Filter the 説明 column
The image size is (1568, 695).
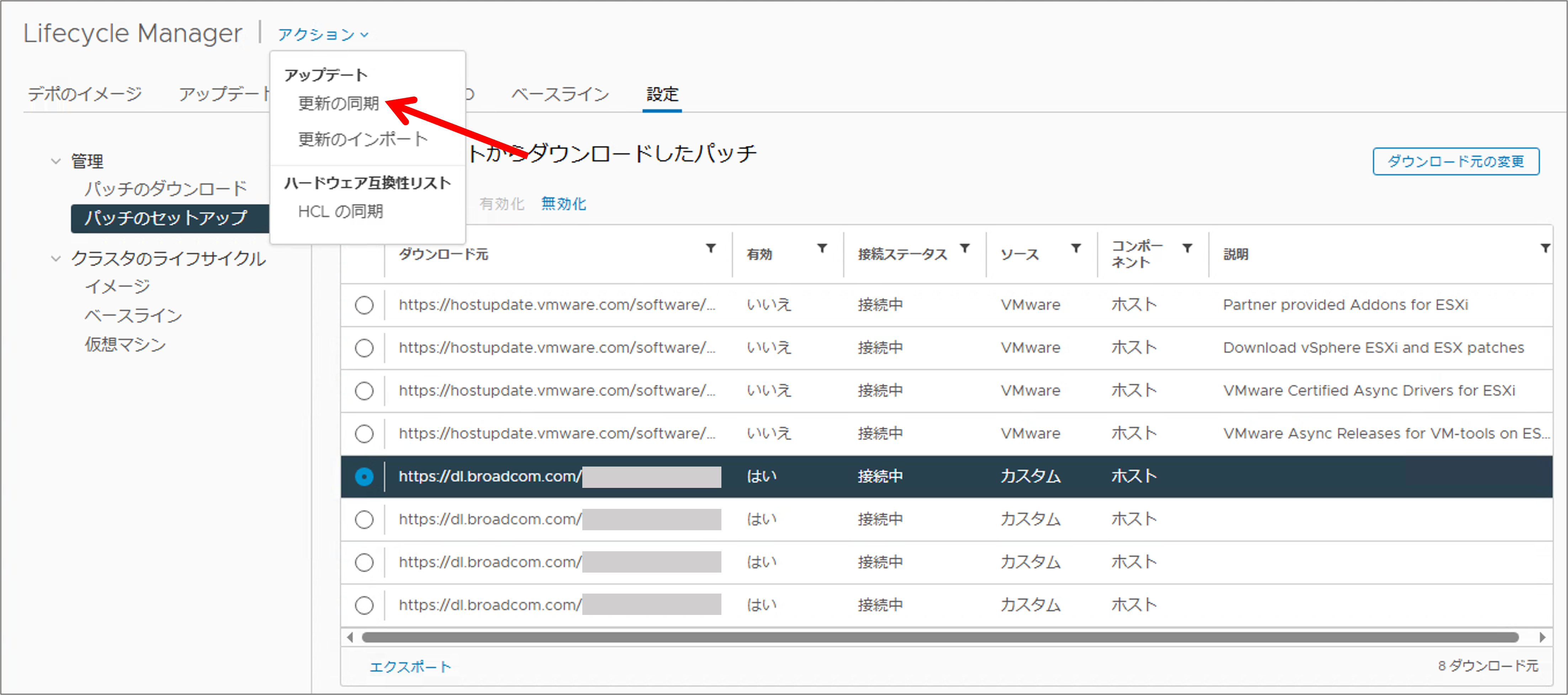point(1545,248)
